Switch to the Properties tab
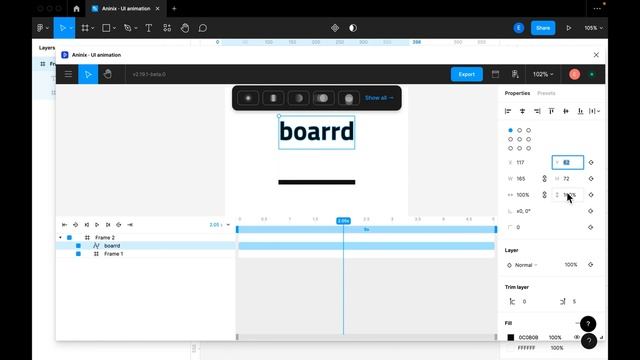The width and height of the screenshot is (640, 360). [517, 93]
